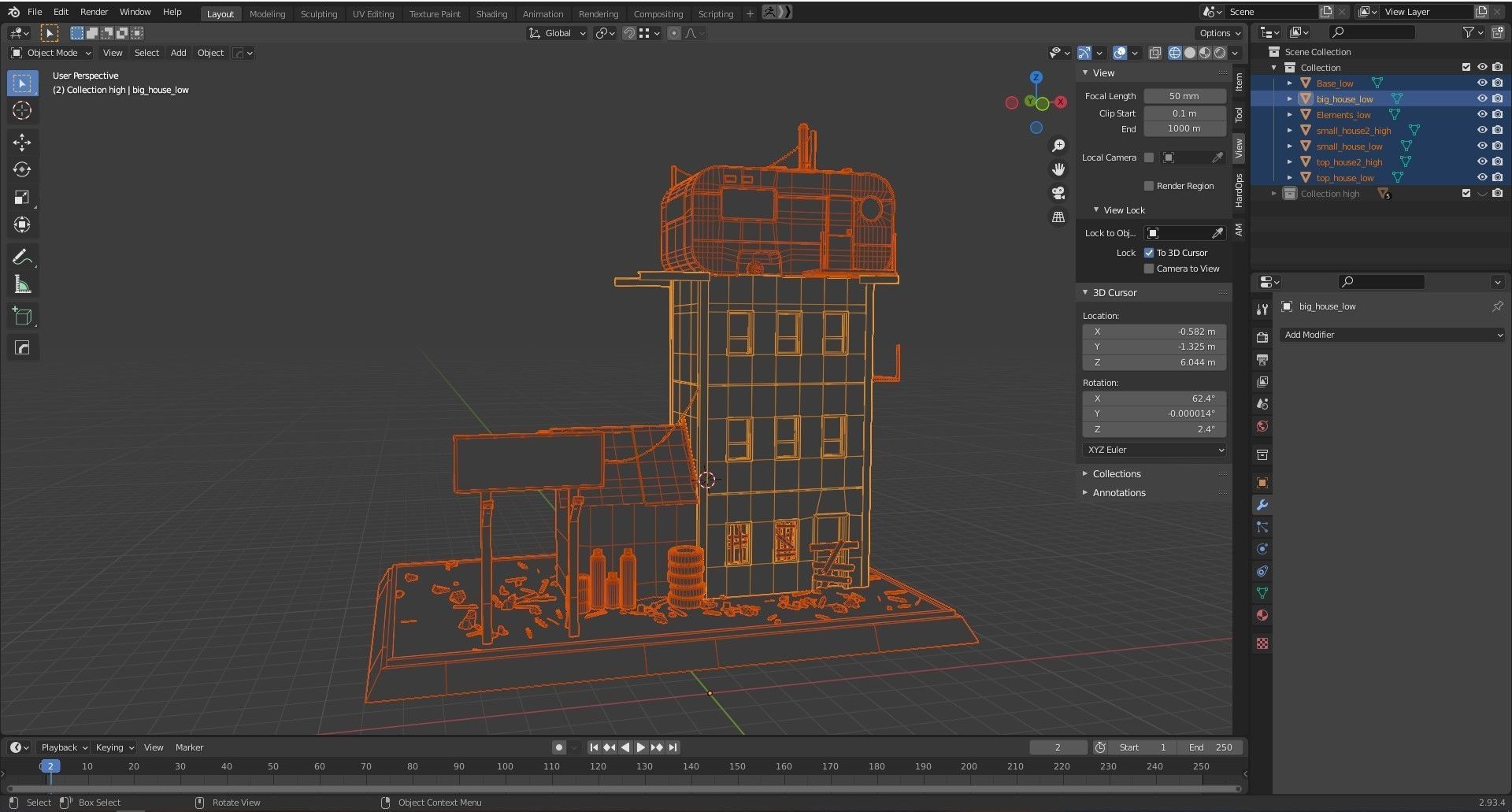Activate the Scale tool
The width and height of the screenshot is (1512, 812).
click(x=22, y=198)
